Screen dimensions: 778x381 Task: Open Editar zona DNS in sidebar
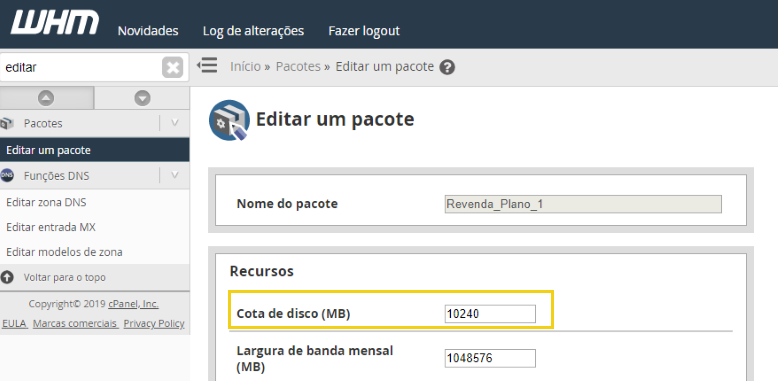click(46, 202)
